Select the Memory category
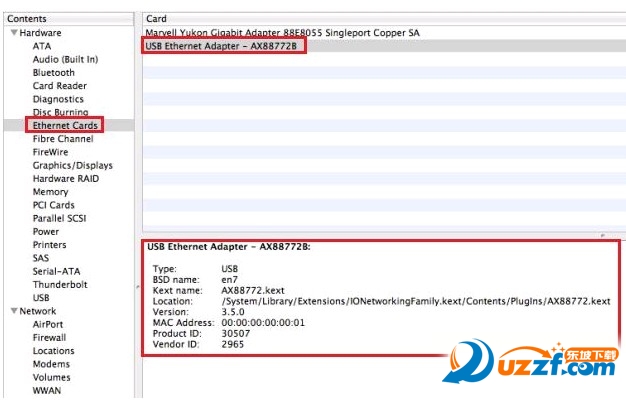The image size is (626, 400). click(50, 192)
